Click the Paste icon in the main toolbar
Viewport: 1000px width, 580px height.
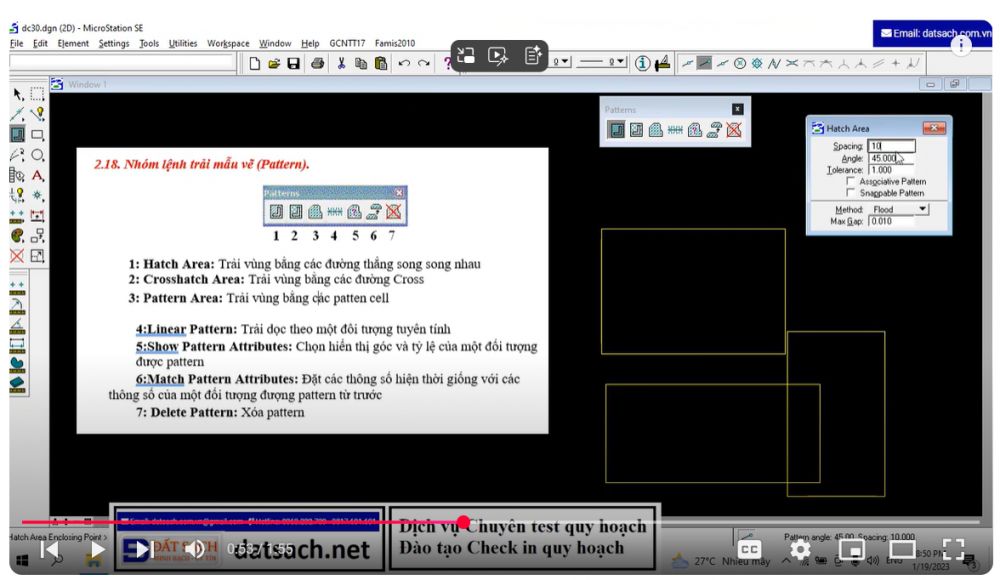(380, 65)
